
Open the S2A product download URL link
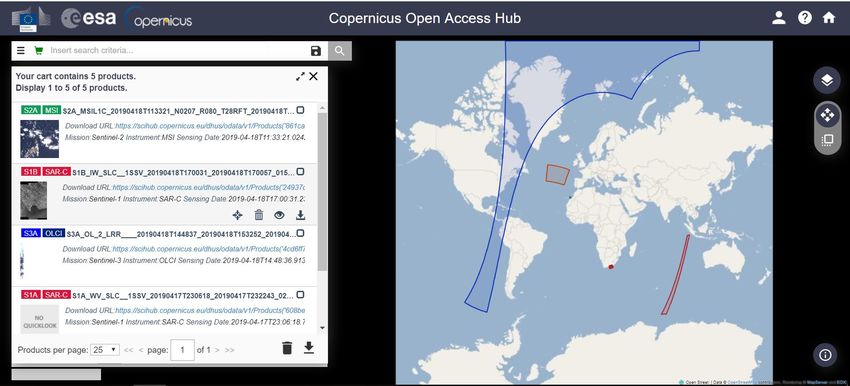(x=210, y=126)
